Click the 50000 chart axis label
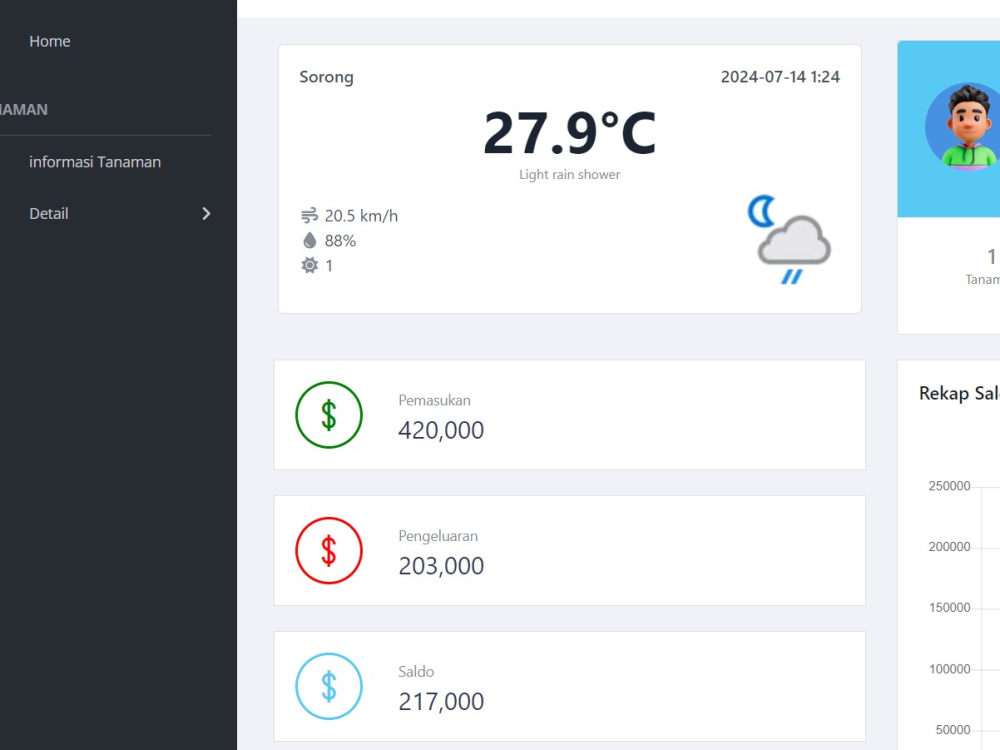 pos(953,730)
